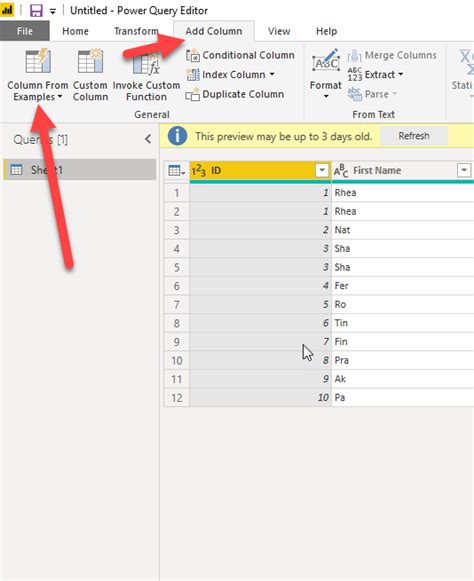Open the Help tab
The height and width of the screenshot is (581, 474).
[327, 31]
